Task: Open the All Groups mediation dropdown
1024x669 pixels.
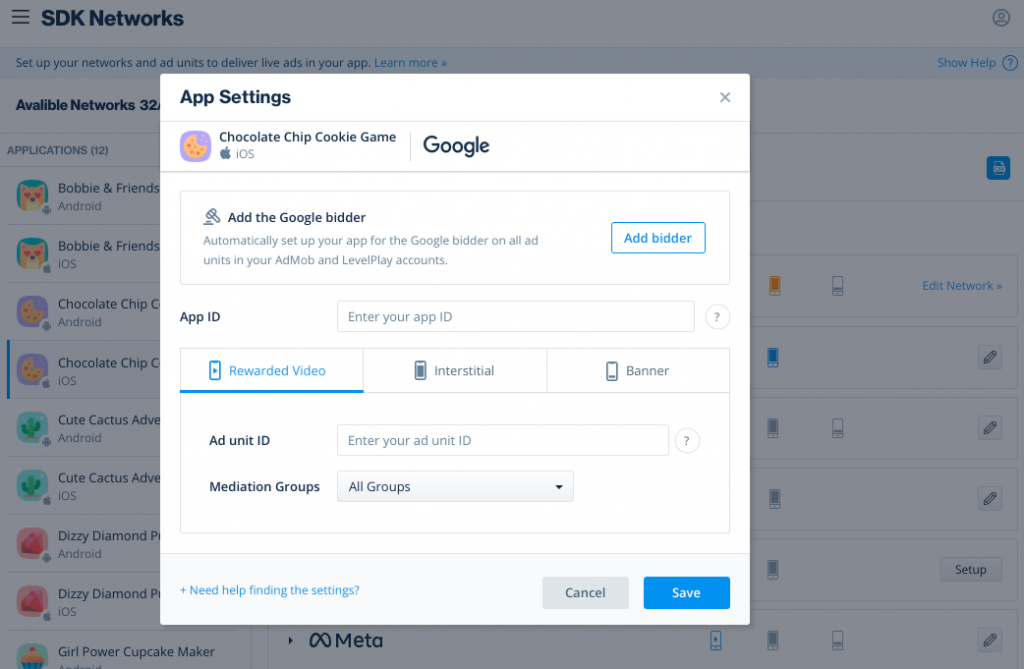Action: pos(455,486)
